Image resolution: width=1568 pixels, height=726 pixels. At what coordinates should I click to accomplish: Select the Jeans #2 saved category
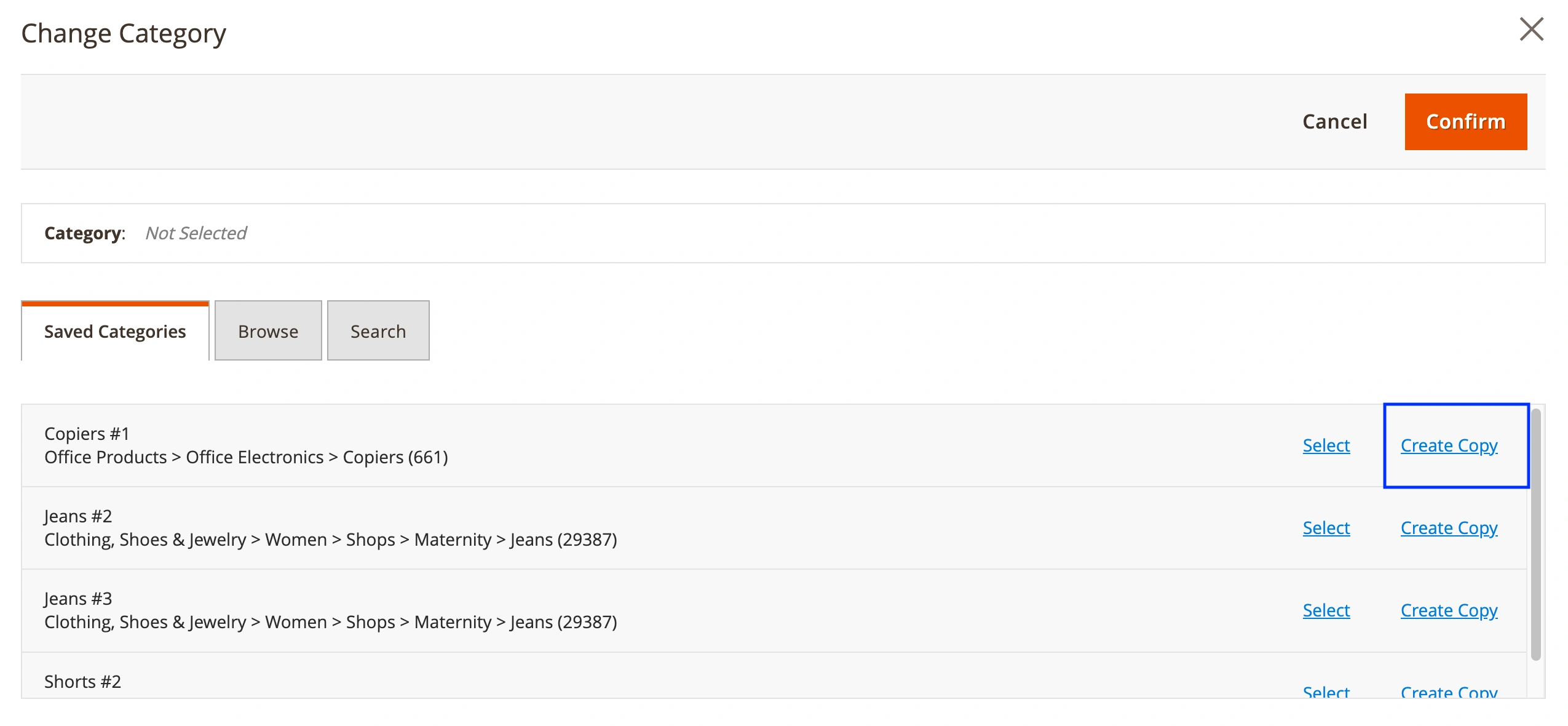pos(1326,528)
